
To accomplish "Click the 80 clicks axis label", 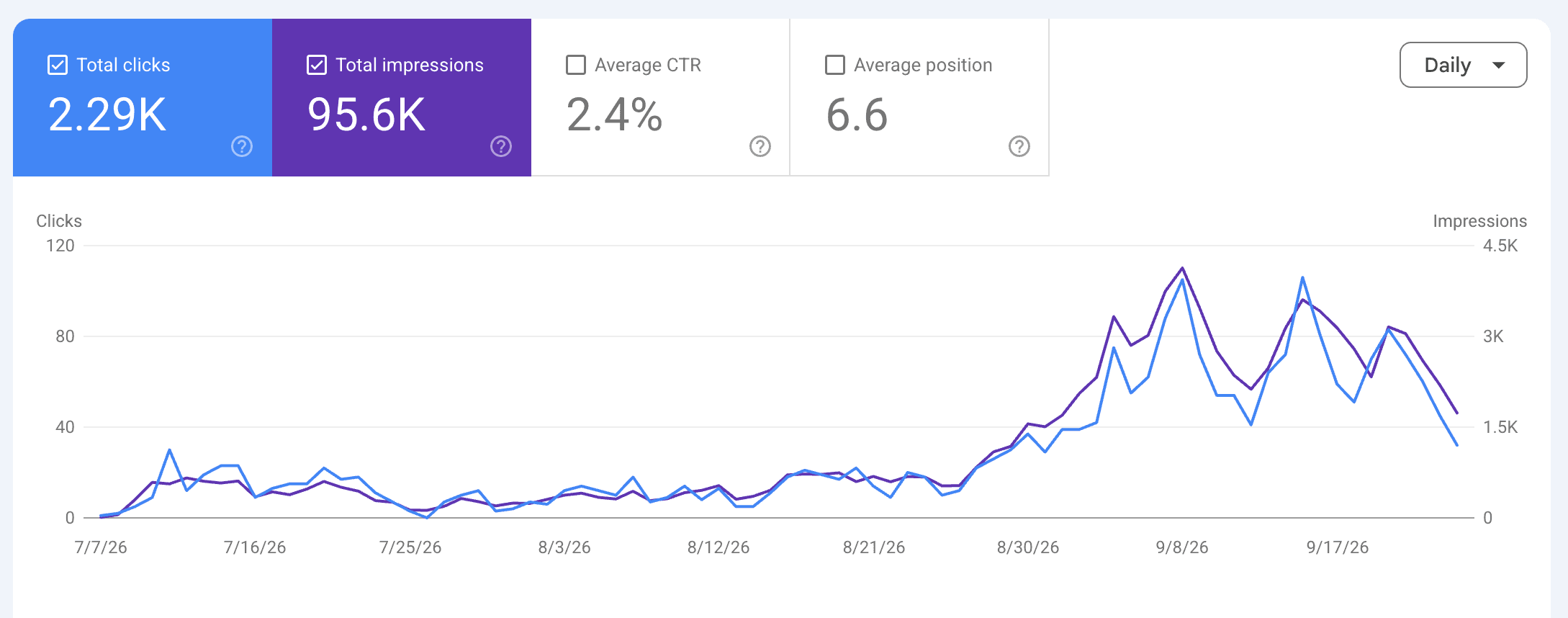I will [65, 336].
